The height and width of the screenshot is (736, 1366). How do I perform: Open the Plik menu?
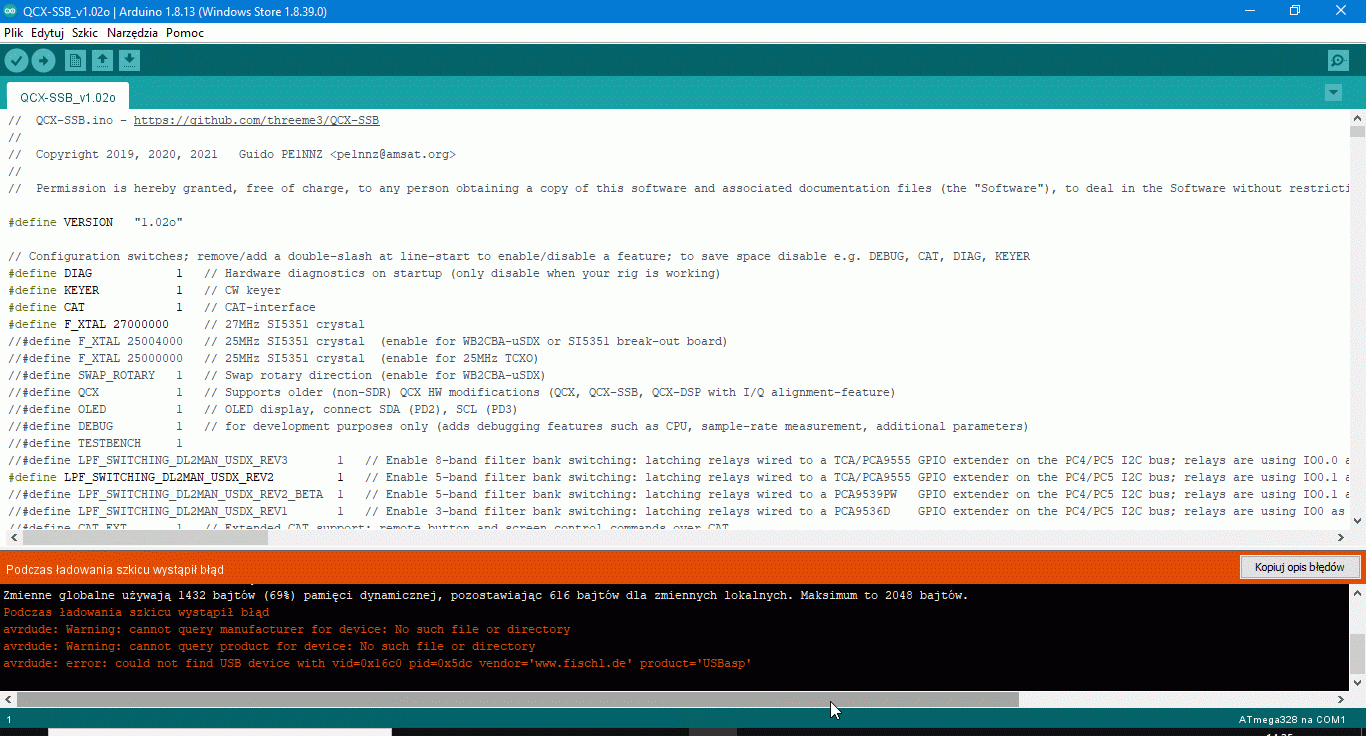point(14,33)
